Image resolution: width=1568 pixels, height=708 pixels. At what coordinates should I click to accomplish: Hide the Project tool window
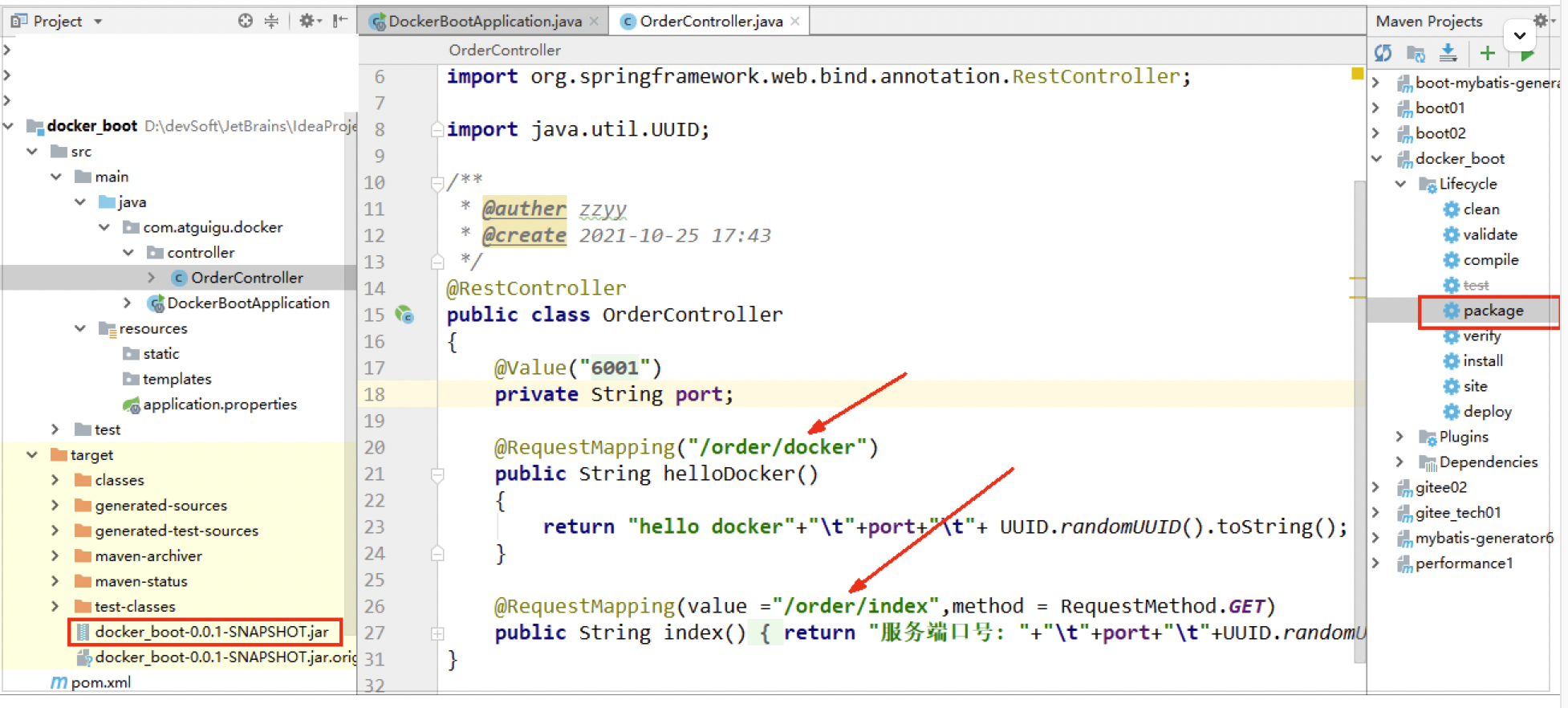(x=340, y=21)
